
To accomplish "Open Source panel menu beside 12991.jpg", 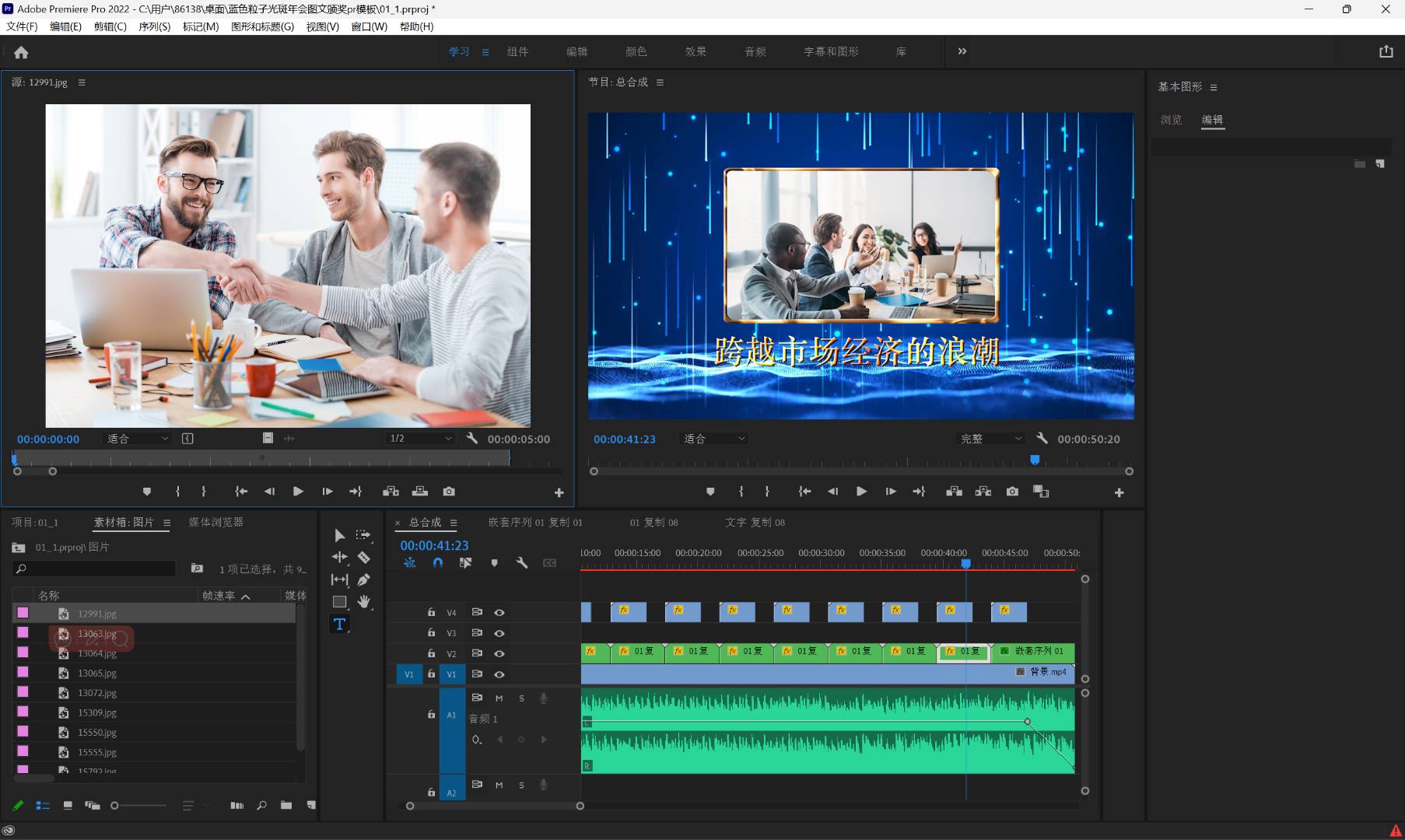I will 82,82.
